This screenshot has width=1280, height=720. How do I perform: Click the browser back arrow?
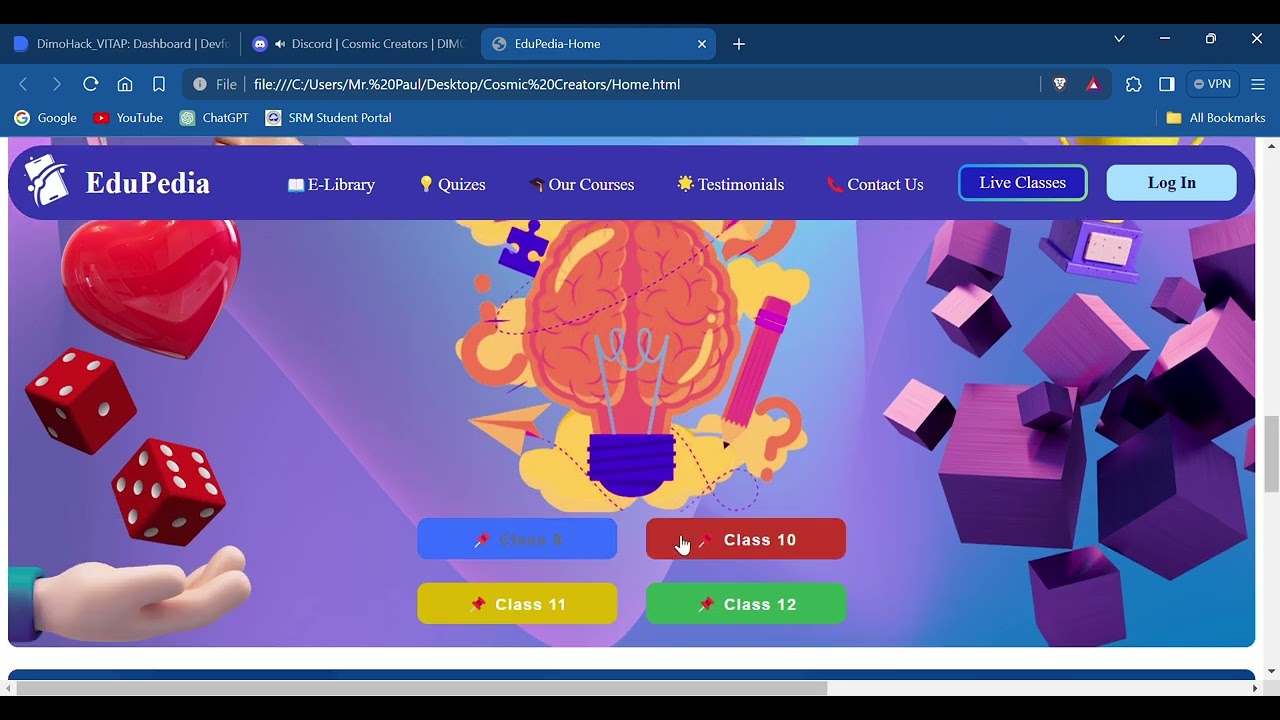pyautogui.click(x=24, y=84)
